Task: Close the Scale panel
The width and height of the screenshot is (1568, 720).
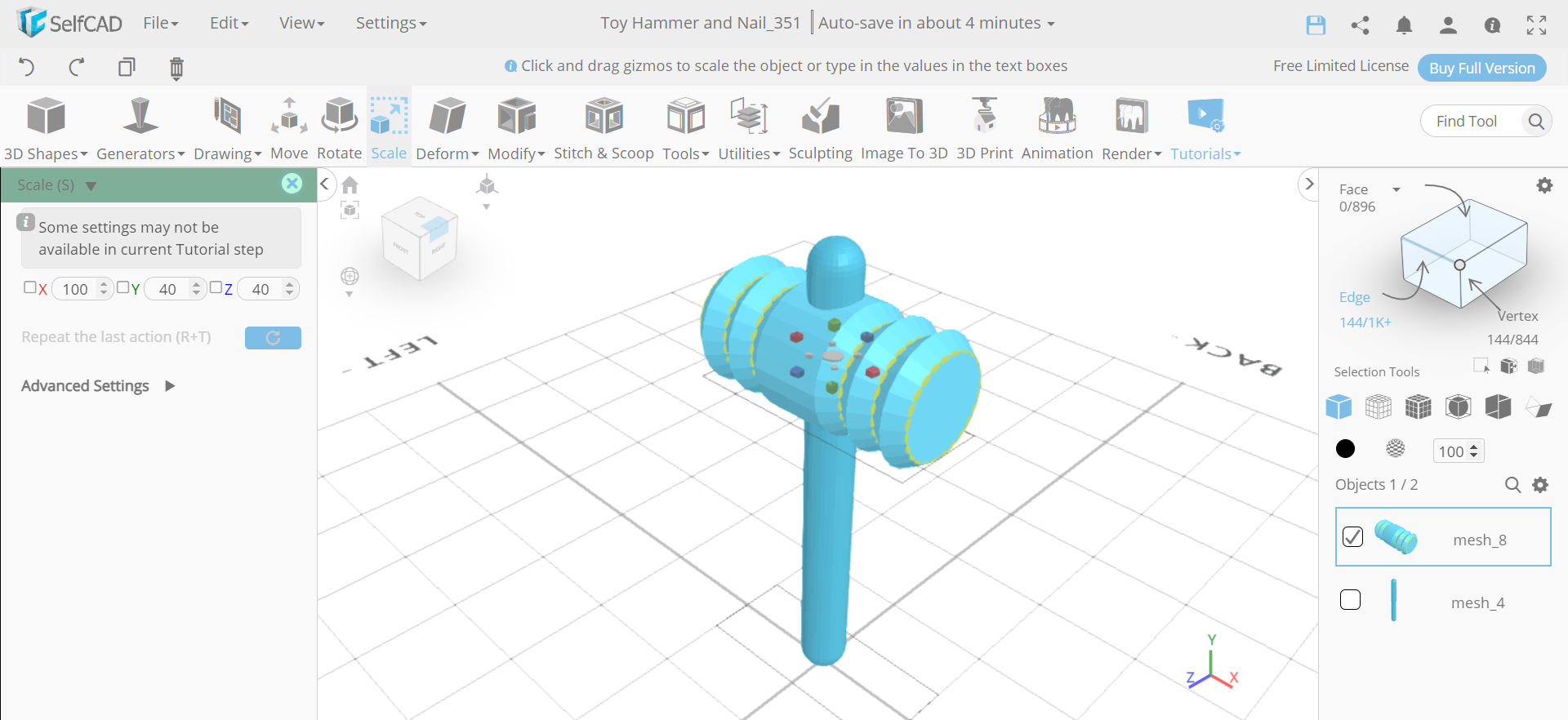Action: [292, 184]
